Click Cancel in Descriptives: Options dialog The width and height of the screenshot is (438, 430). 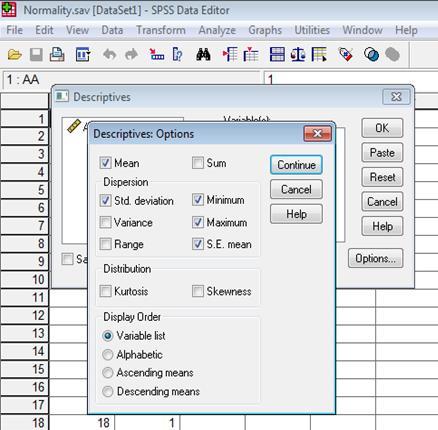(296, 189)
